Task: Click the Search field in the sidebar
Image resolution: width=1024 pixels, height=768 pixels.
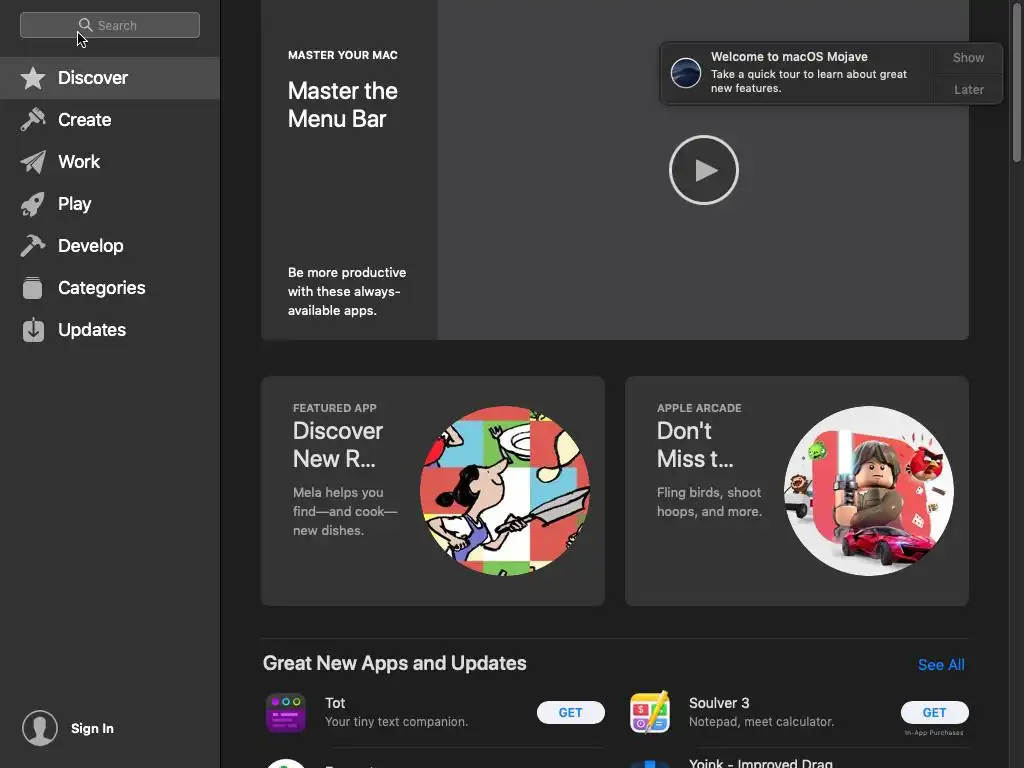Action: tap(110, 25)
